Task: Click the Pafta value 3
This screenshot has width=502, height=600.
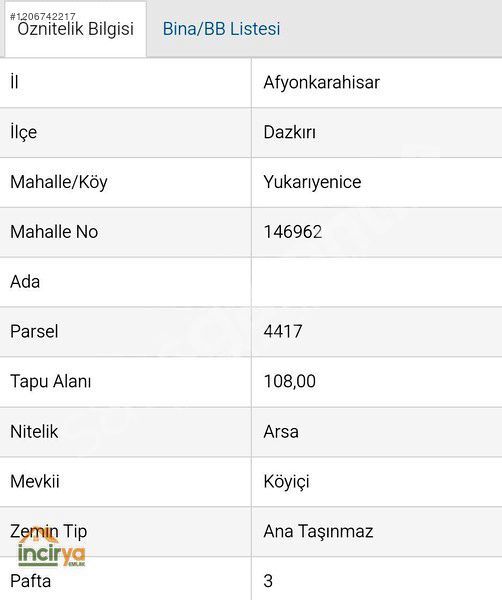Action: point(268,581)
